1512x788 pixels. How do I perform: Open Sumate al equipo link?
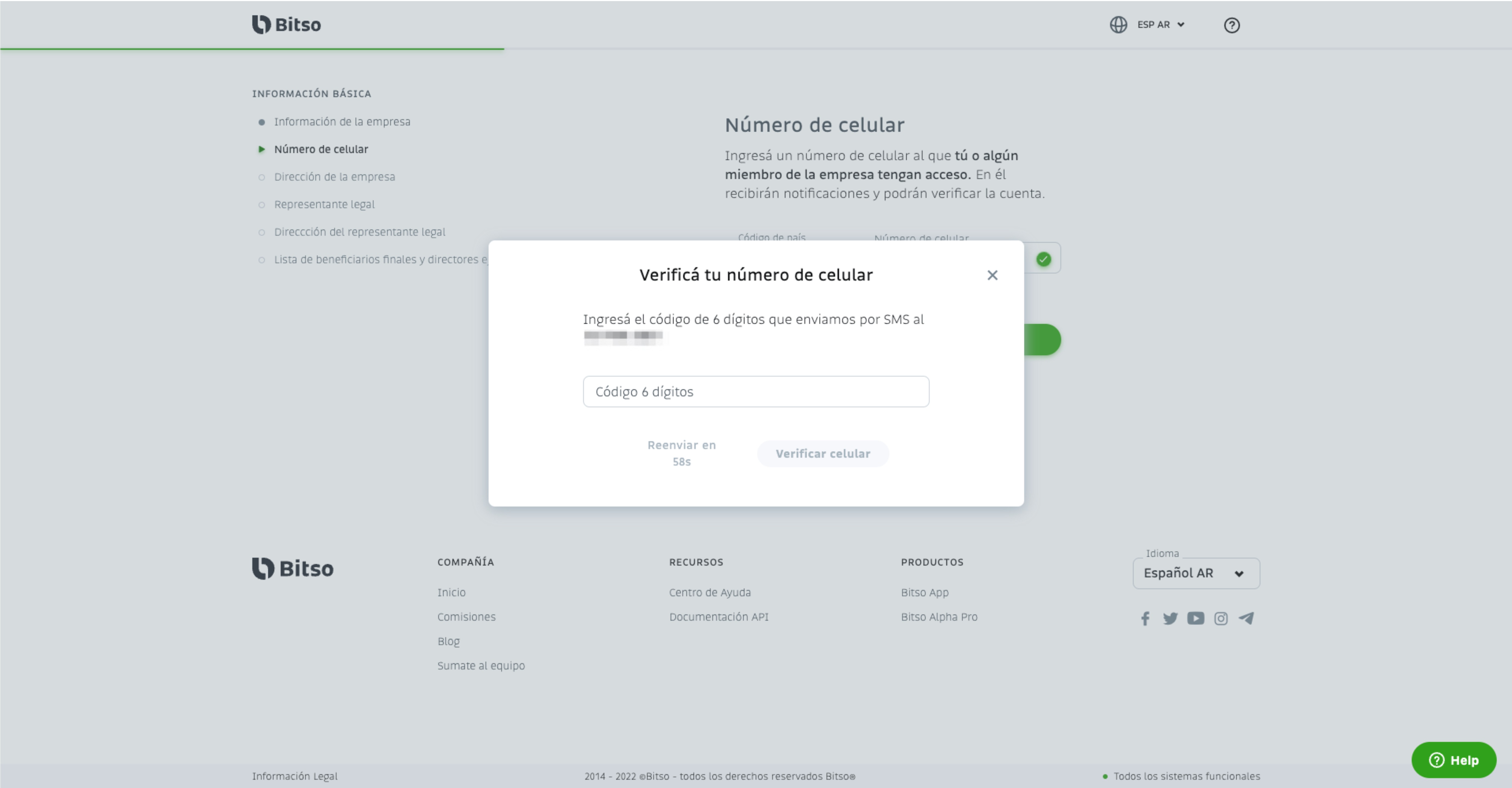click(x=481, y=666)
